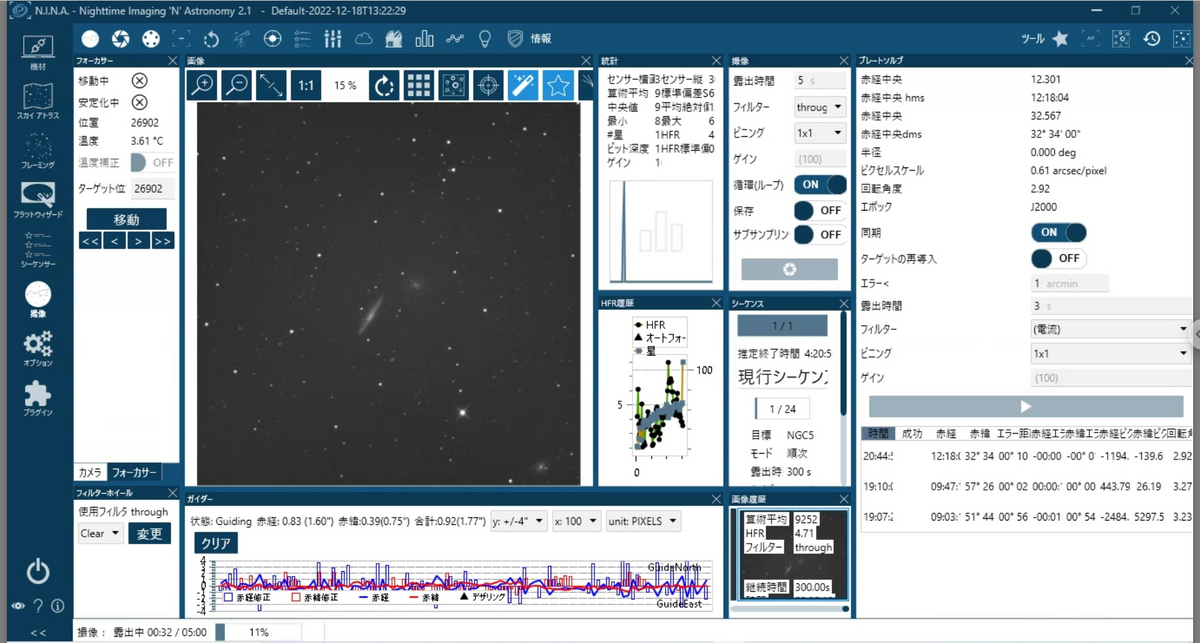The image size is (1200, 643).
Task: Switch to the フォーカサー tab
Action: click(x=133, y=472)
